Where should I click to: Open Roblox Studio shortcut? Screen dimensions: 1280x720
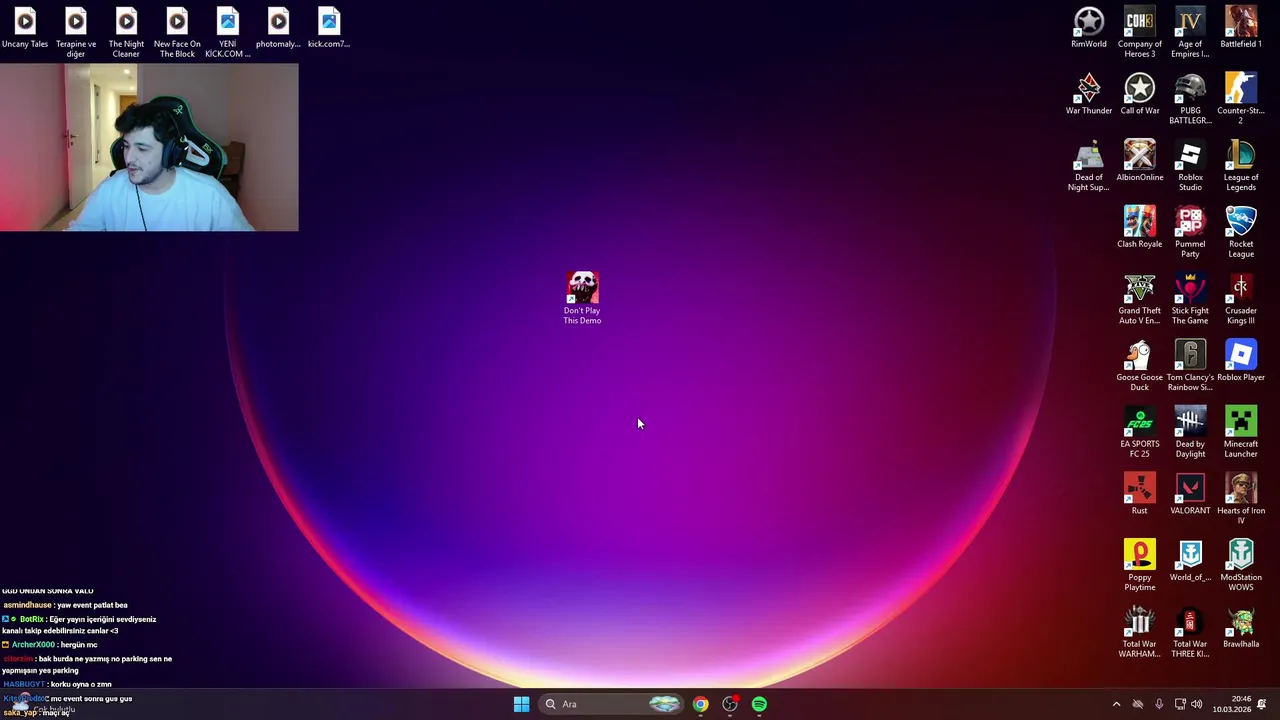pyautogui.click(x=1190, y=166)
